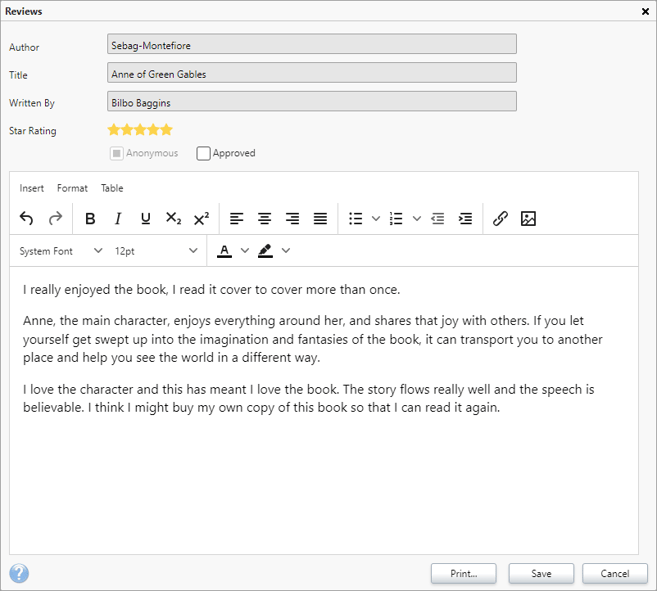Expand the highlight color picker arrow

[x=286, y=251]
